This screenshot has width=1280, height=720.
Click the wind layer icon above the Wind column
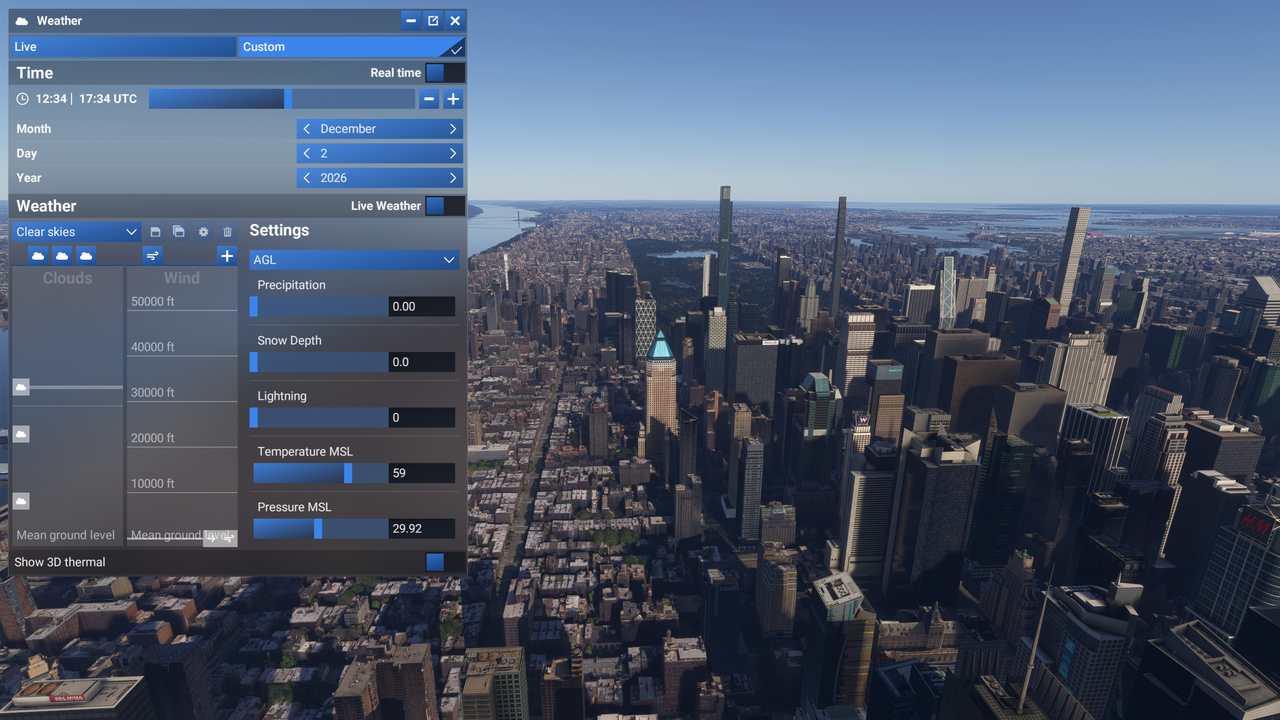(152, 256)
